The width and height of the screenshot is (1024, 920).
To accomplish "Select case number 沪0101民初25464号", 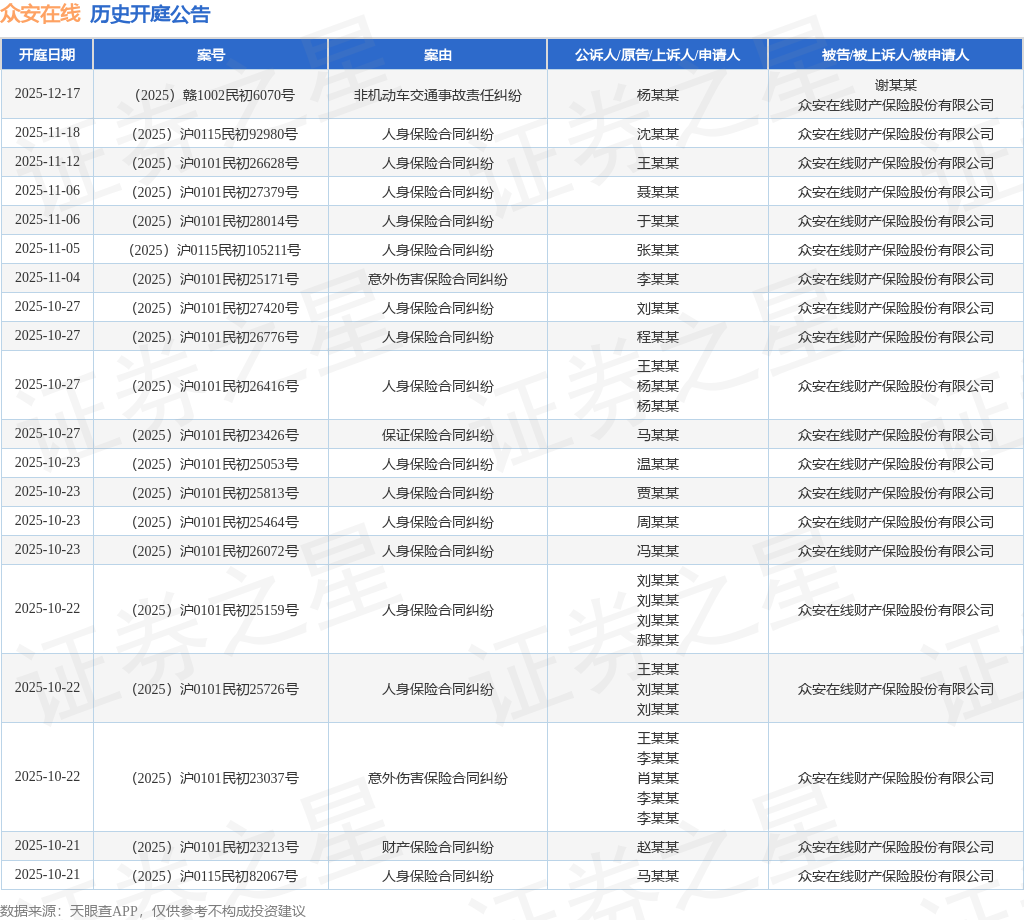I will tap(215, 522).
